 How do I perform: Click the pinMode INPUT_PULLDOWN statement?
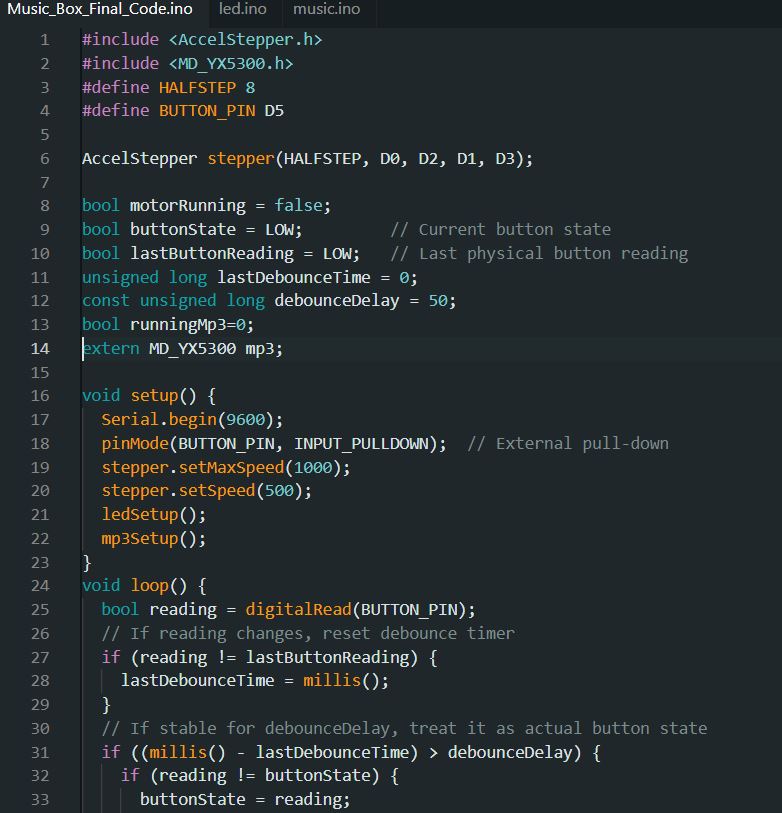[x=274, y=444]
